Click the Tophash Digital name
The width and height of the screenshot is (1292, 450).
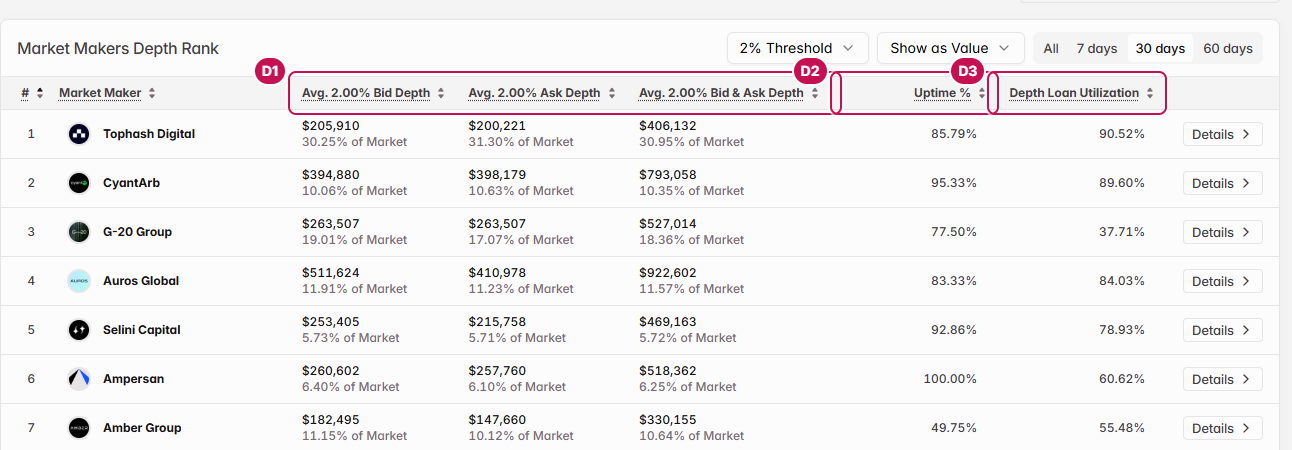point(149,134)
